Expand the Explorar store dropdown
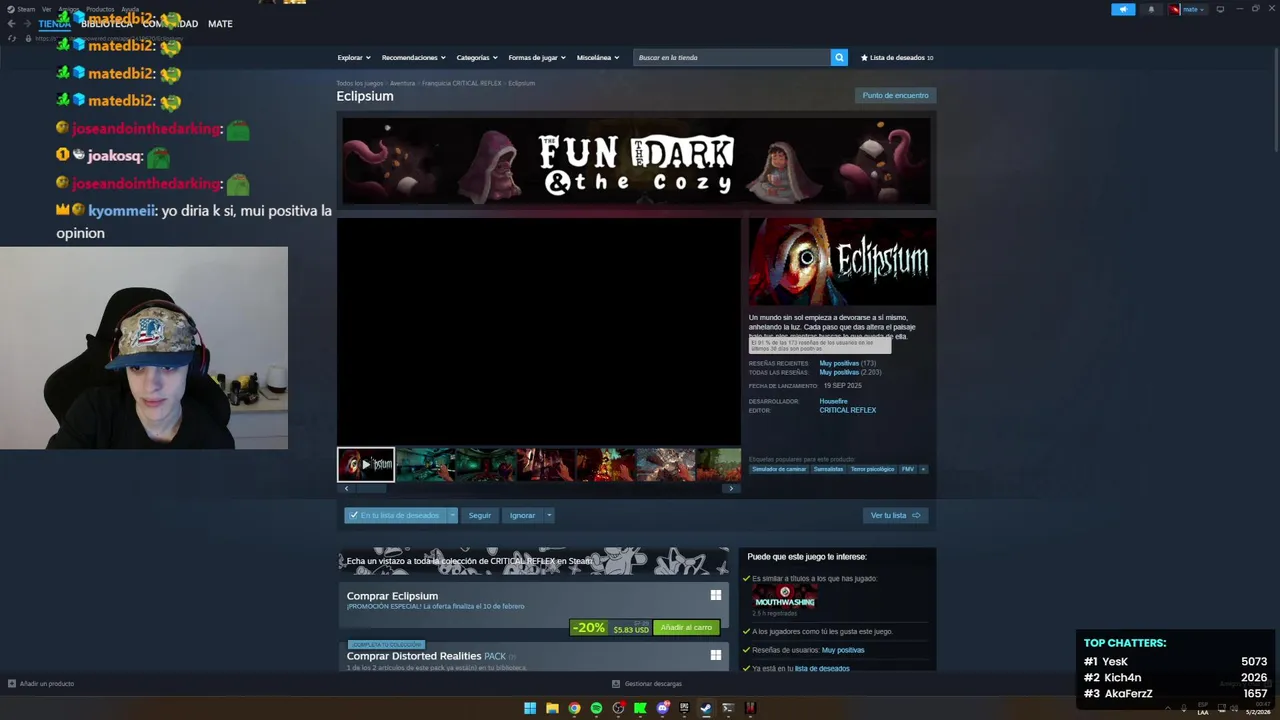Screen dimensions: 1280x720 point(354,57)
